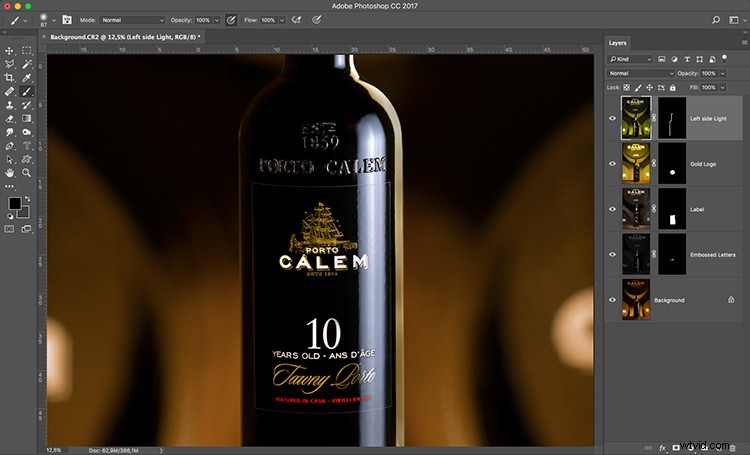
Task: Filter layers by adjustment layers icon
Action: (x=674, y=59)
